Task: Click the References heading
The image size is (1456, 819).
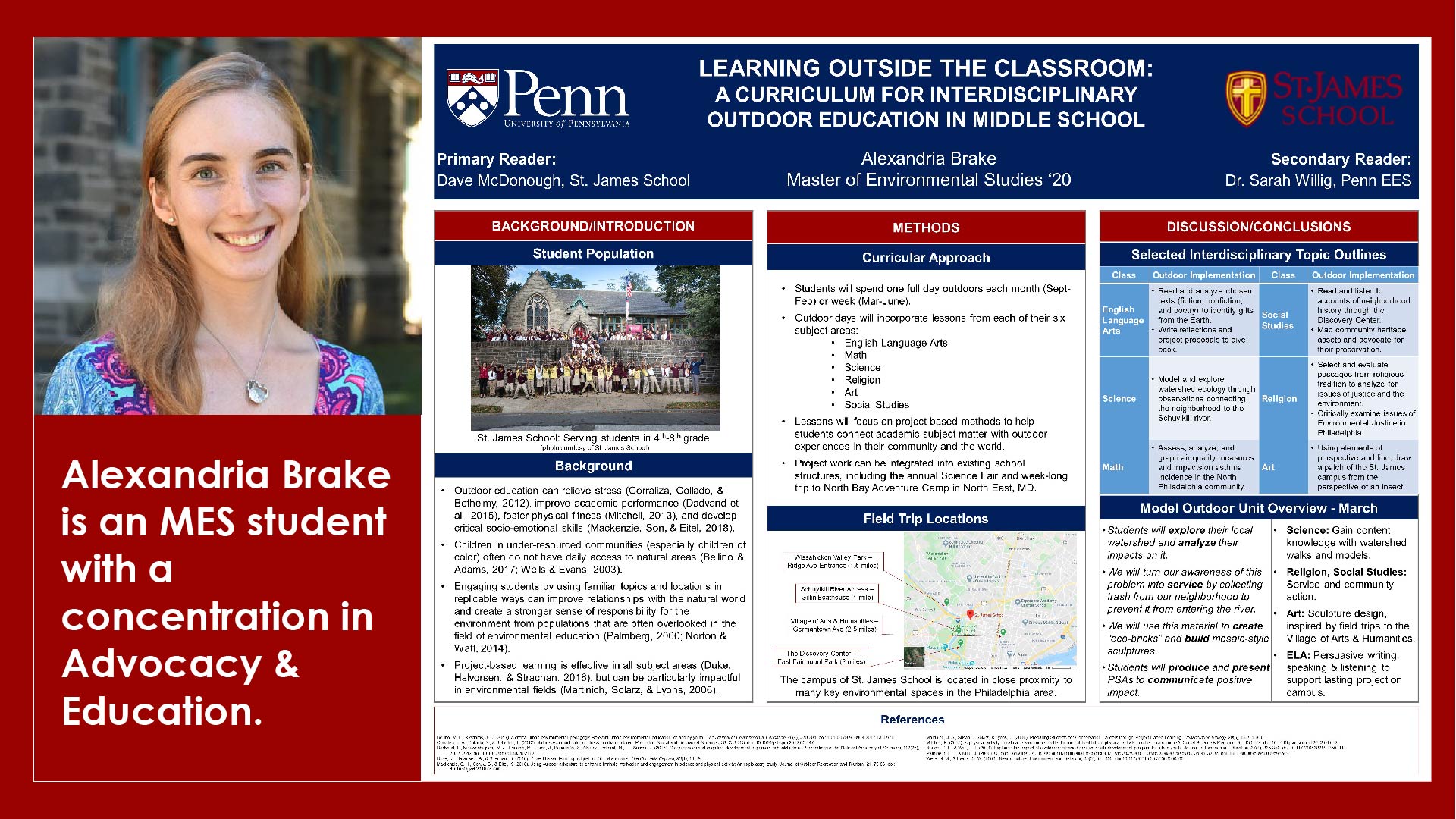Action: pos(912,720)
